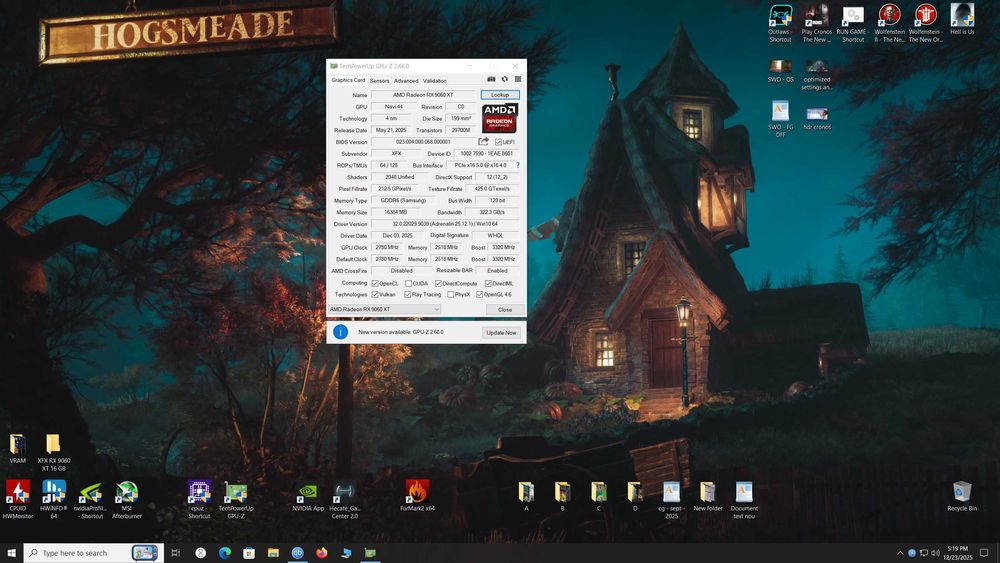Click the GPU-Z refresh icon
Image resolution: width=1000 pixels, height=563 pixels.
[x=504, y=79]
